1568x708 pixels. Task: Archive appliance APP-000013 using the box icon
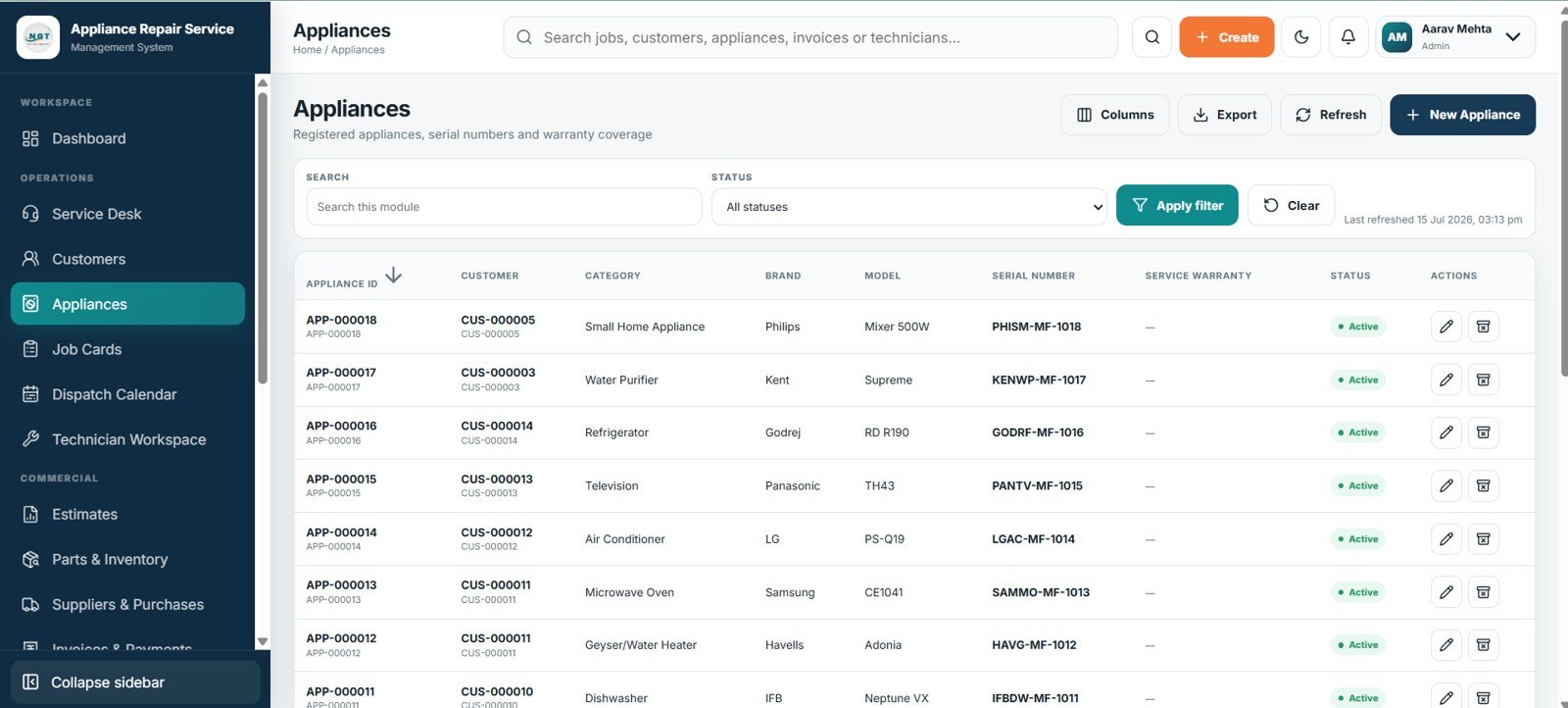click(1484, 592)
